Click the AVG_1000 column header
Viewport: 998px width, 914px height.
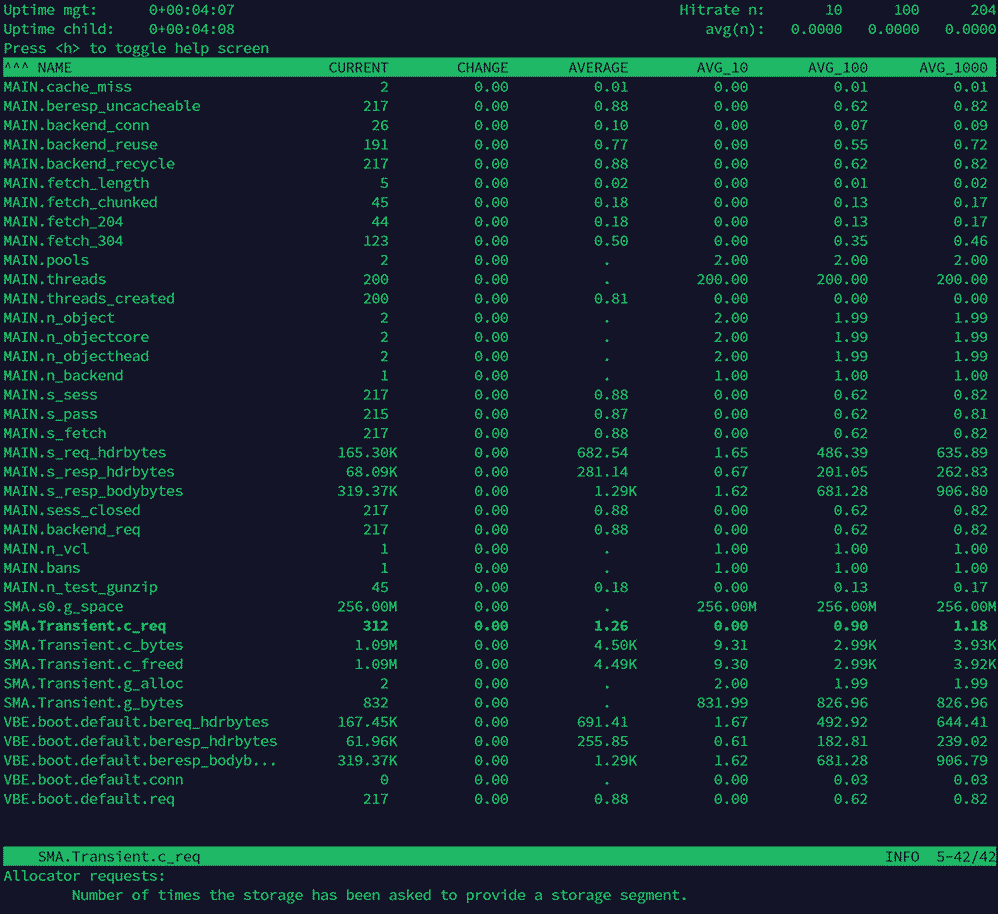[x=956, y=68]
